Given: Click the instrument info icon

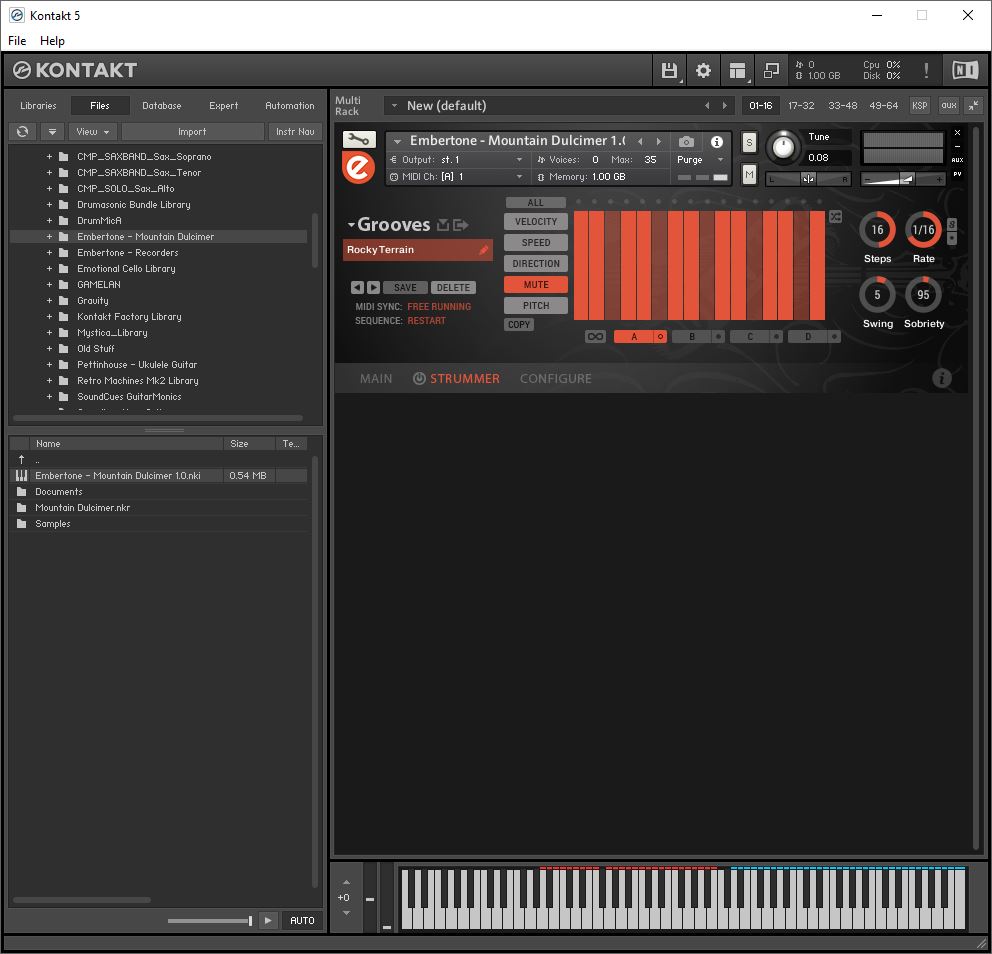Looking at the screenshot, I should point(716,142).
